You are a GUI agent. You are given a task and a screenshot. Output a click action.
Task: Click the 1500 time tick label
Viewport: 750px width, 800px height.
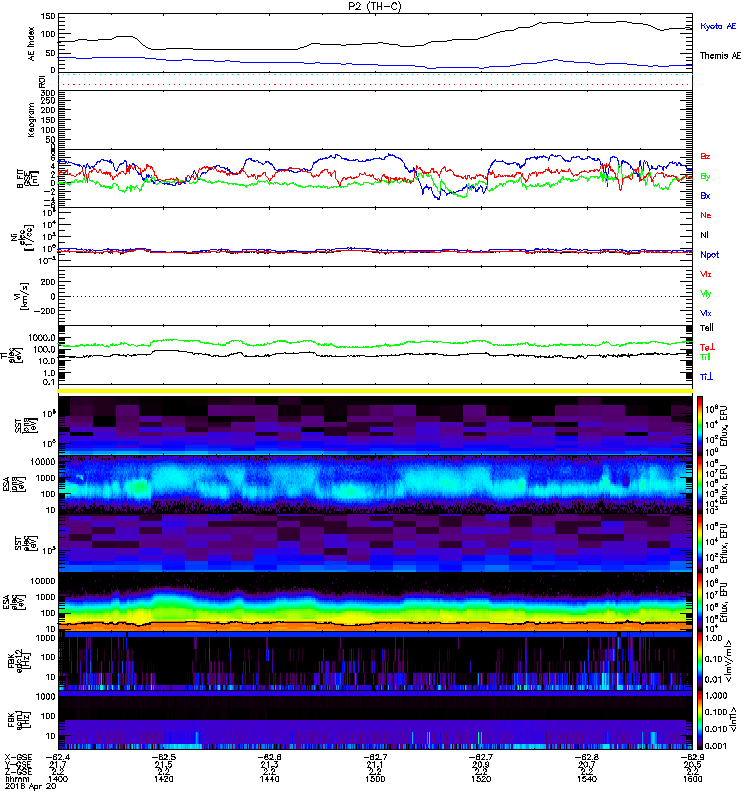point(375,779)
